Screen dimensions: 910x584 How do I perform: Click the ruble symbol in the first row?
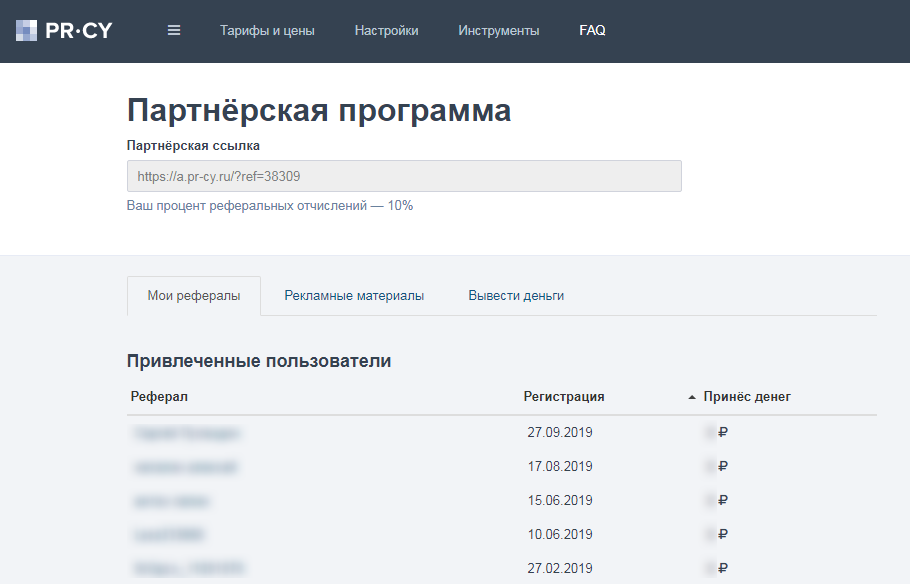[722, 431]
